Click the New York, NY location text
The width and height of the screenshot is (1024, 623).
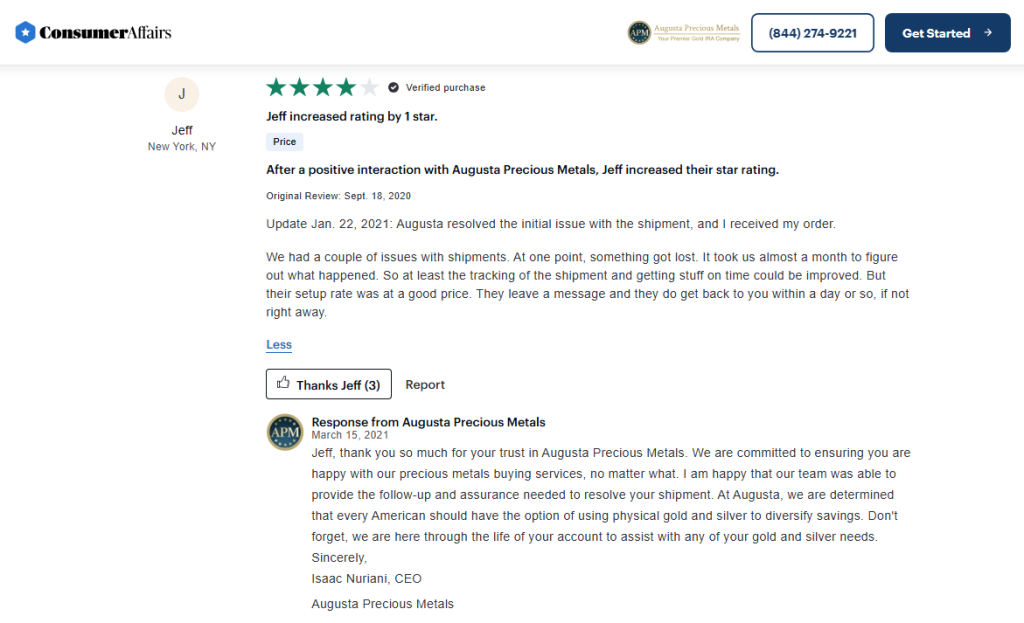pos(181,146)
